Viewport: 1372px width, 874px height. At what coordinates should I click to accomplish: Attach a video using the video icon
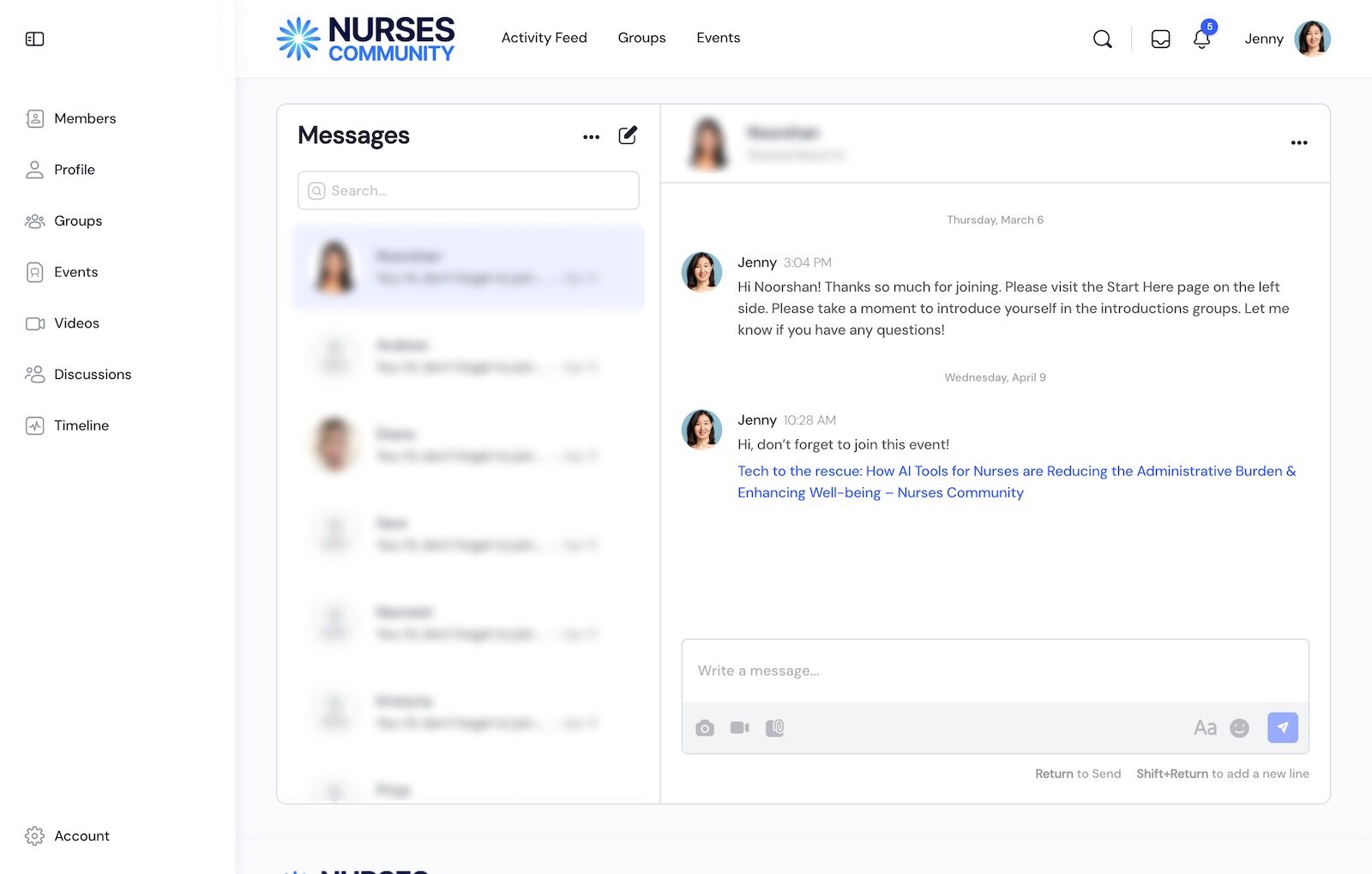click(739, 727)
